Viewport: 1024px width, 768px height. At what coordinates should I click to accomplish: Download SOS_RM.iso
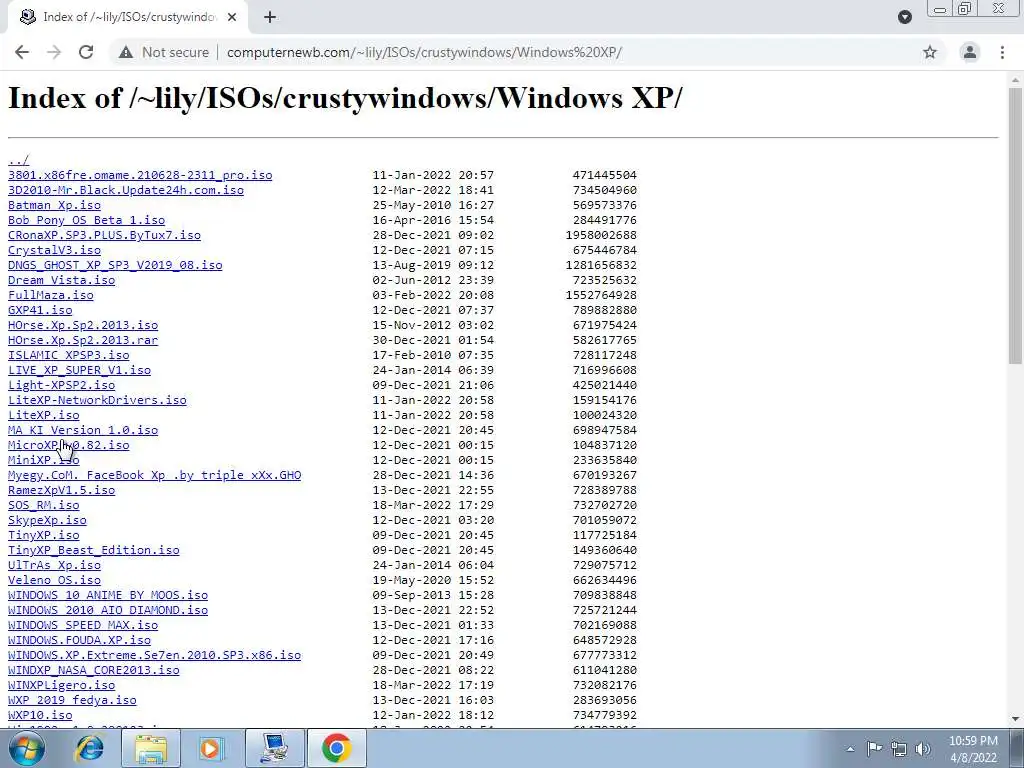point(44,505)
